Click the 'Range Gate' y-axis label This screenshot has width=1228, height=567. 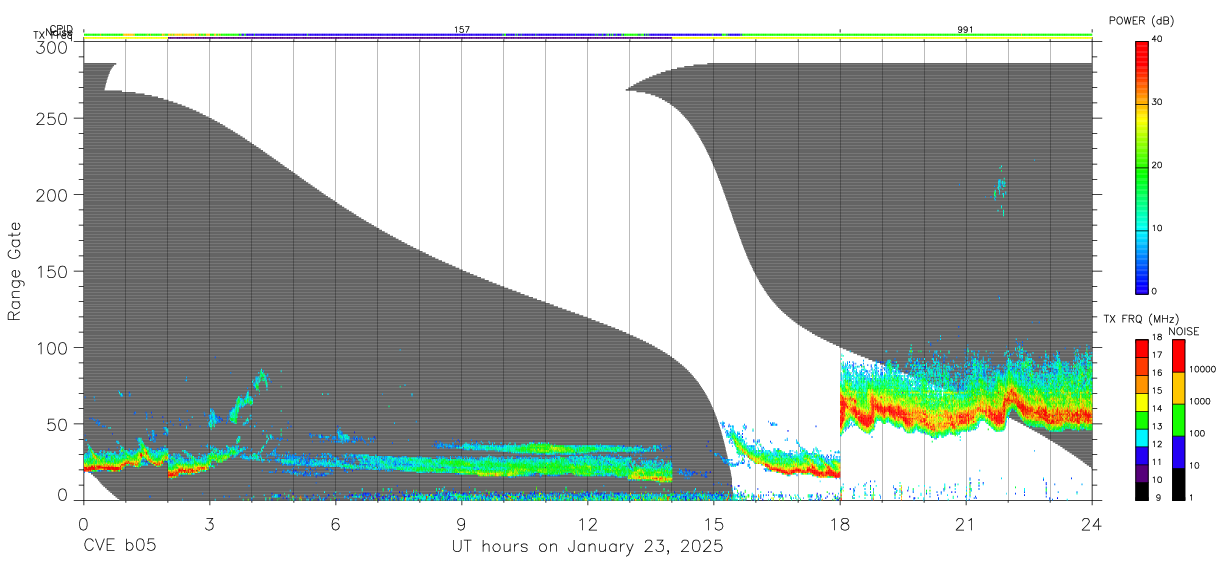tap(15, 272)
